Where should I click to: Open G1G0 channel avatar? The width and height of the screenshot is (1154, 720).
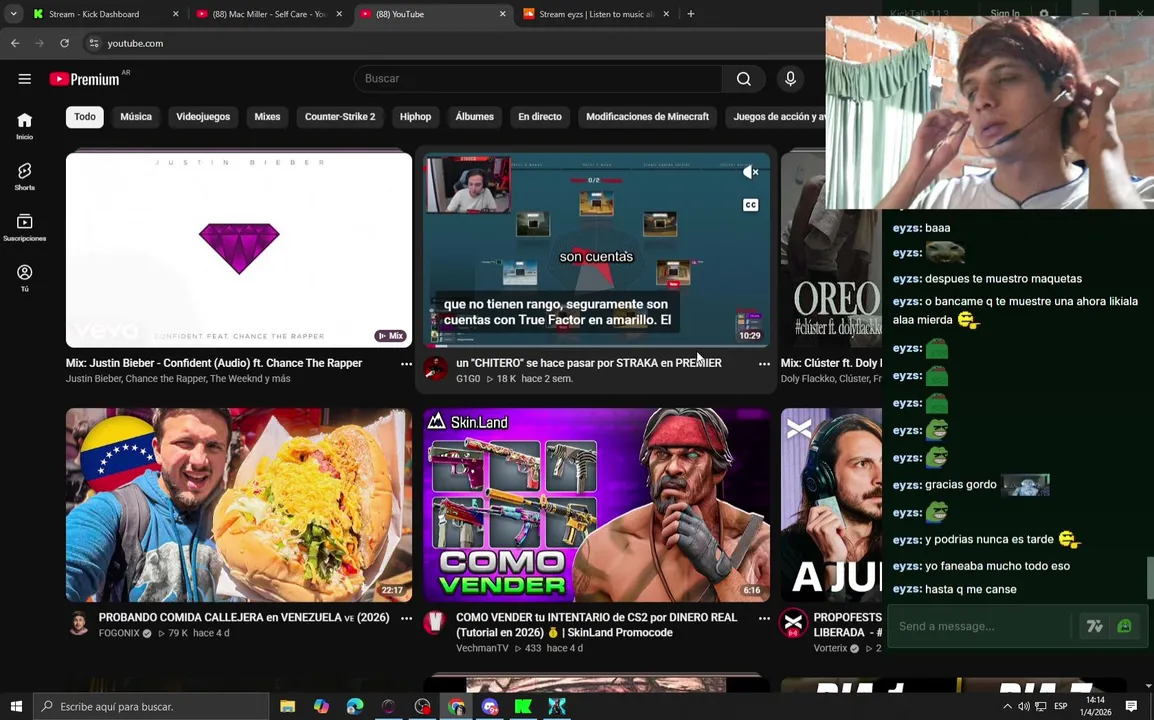pos(436,369)
